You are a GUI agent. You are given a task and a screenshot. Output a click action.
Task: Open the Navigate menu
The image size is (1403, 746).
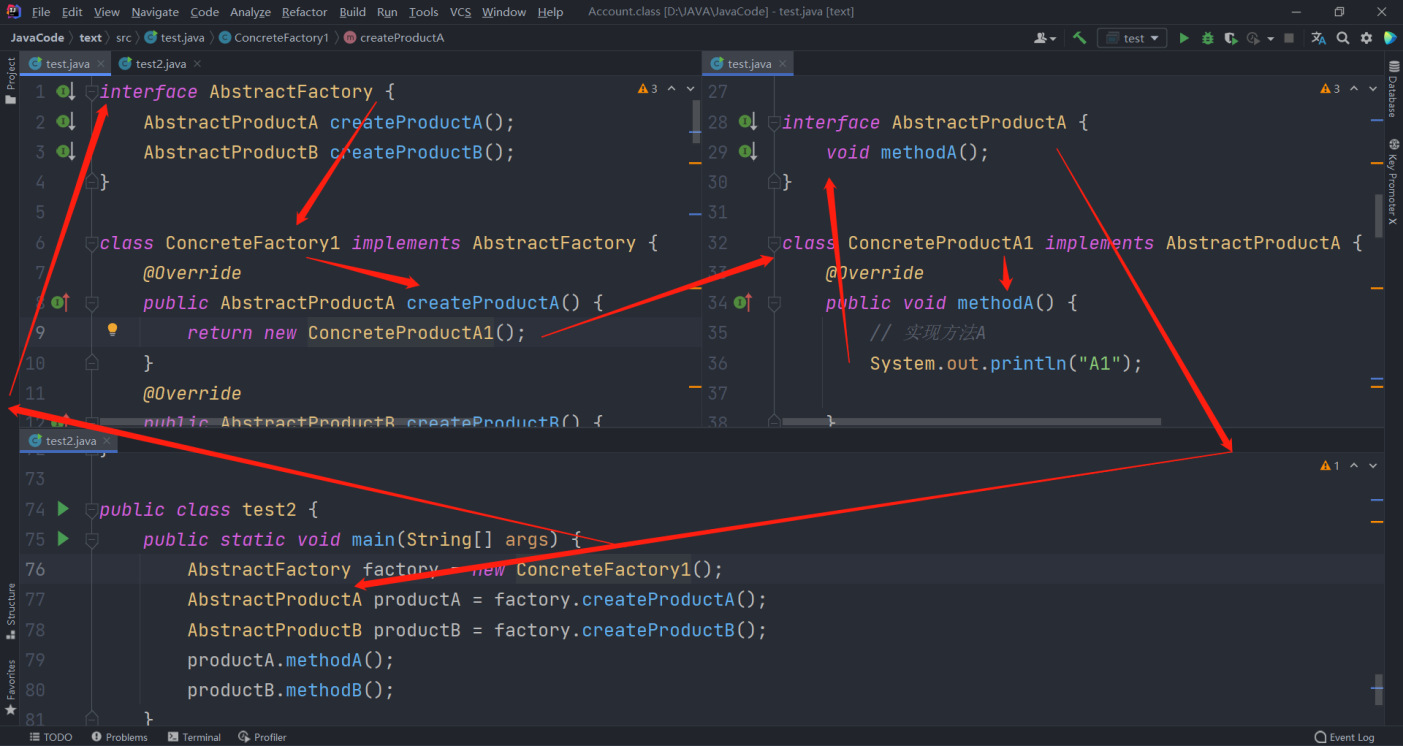click(155, 12)
